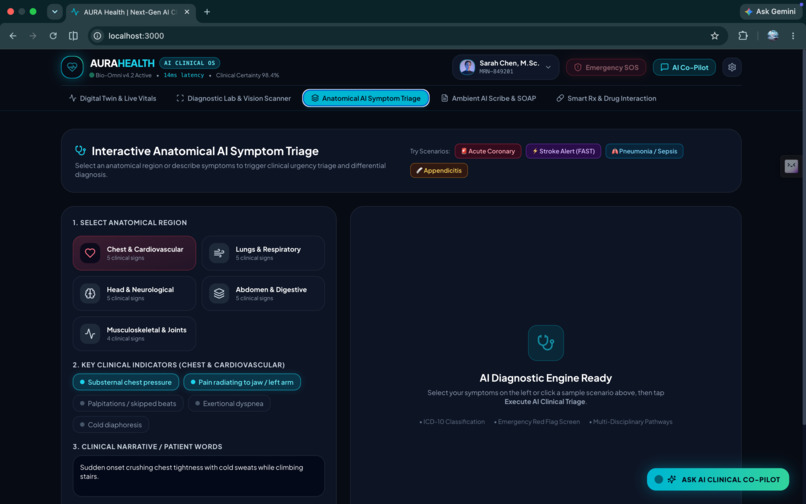
Task: Open Anatomical AI Symptom Triage tab
Action: point(366,98)
